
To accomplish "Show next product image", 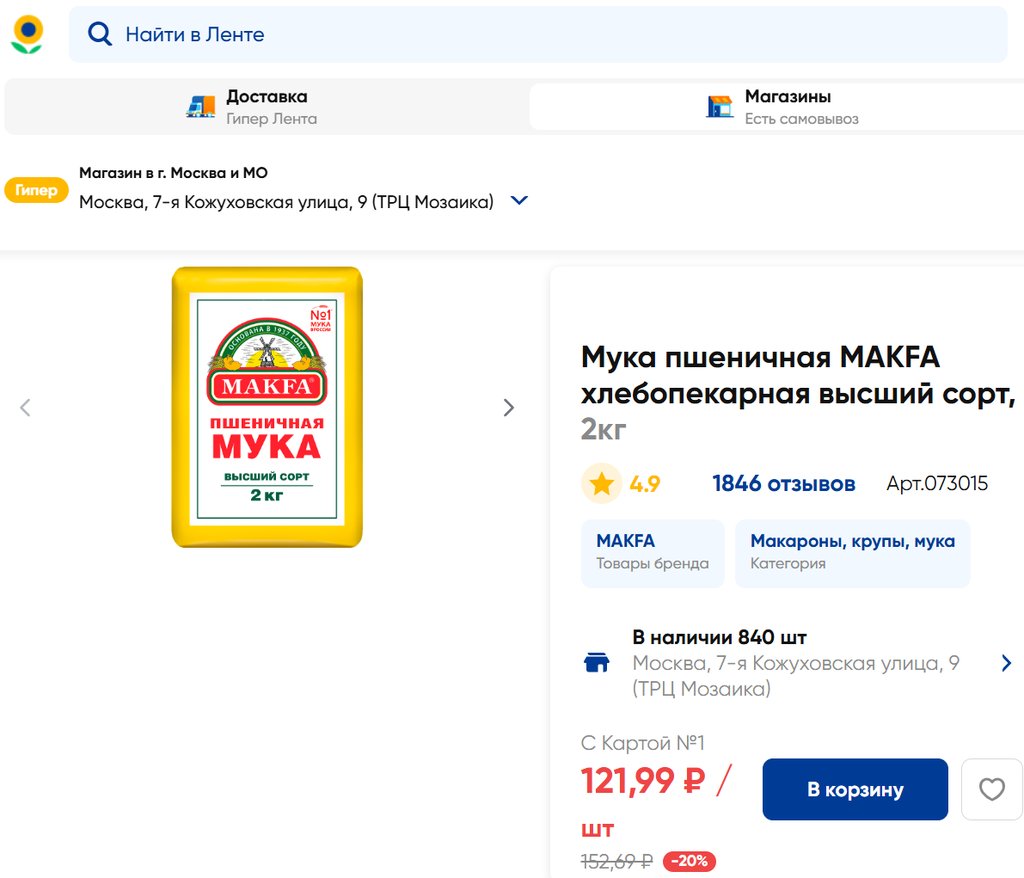I will coord(509,407).
